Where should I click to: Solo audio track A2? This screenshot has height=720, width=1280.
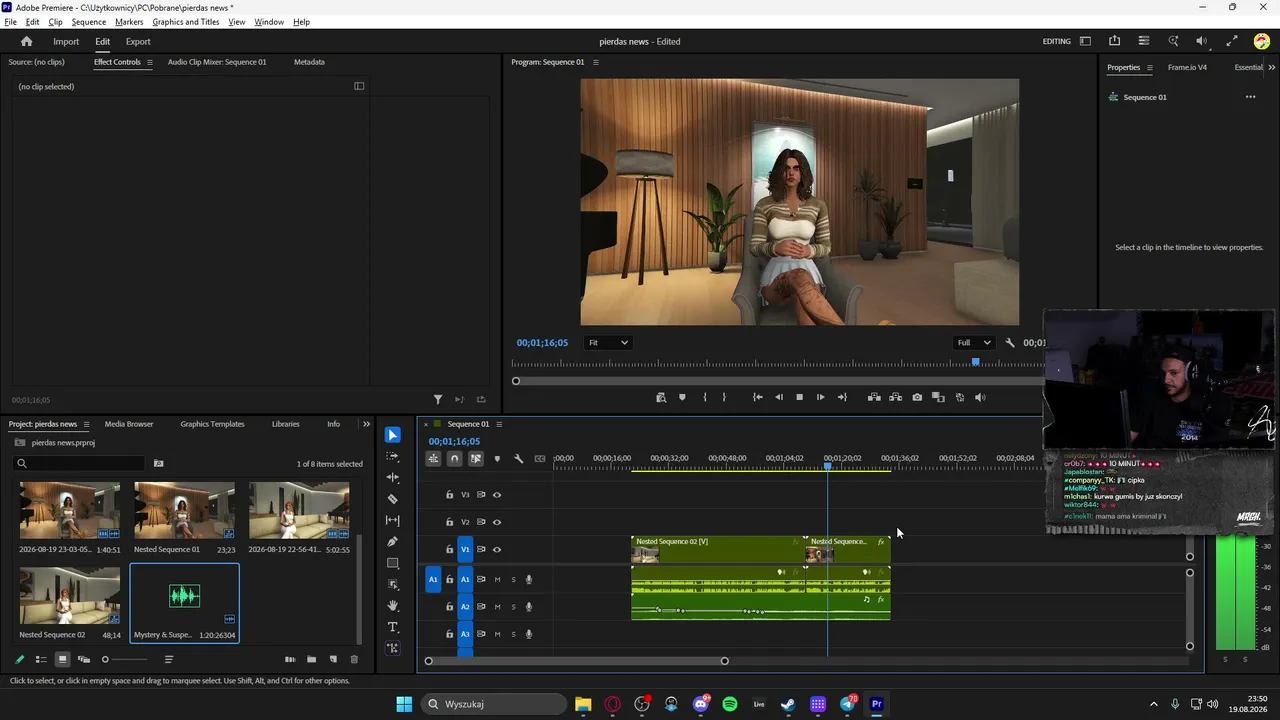514,607
